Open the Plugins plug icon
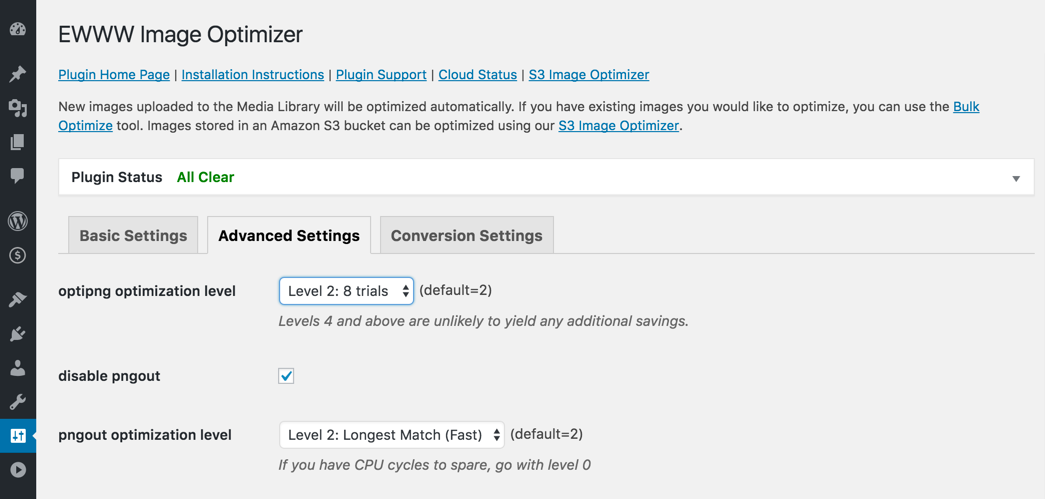The height and width of the screenshot is (499, 1045). [x=17, y=334]
